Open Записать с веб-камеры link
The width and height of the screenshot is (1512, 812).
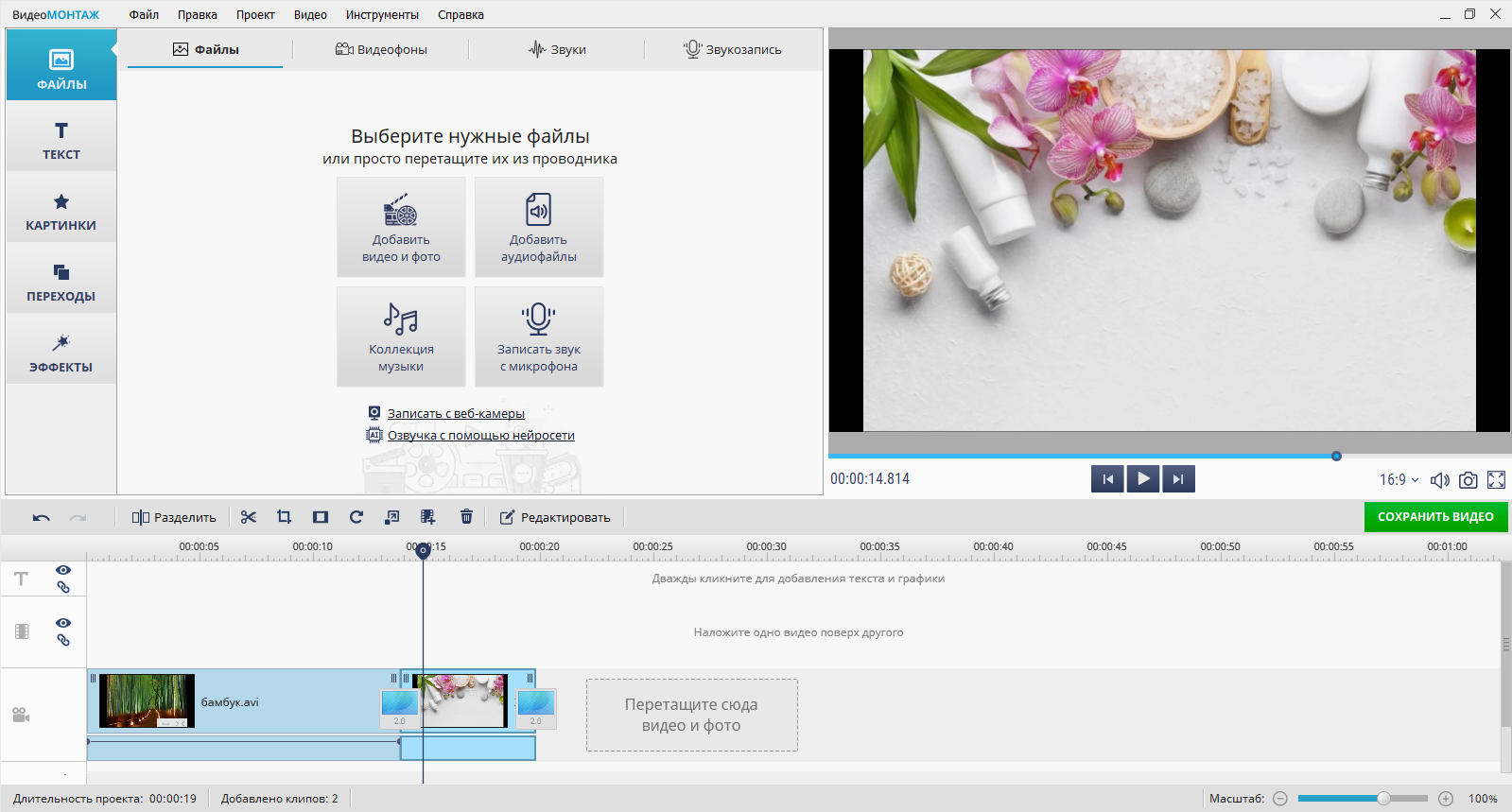456,413
